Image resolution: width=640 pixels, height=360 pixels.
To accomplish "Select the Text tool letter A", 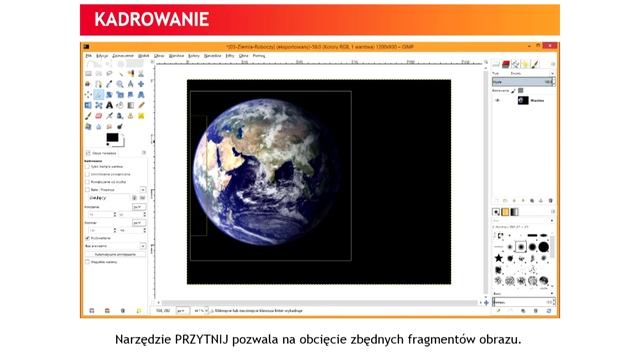I will point(109,105).
